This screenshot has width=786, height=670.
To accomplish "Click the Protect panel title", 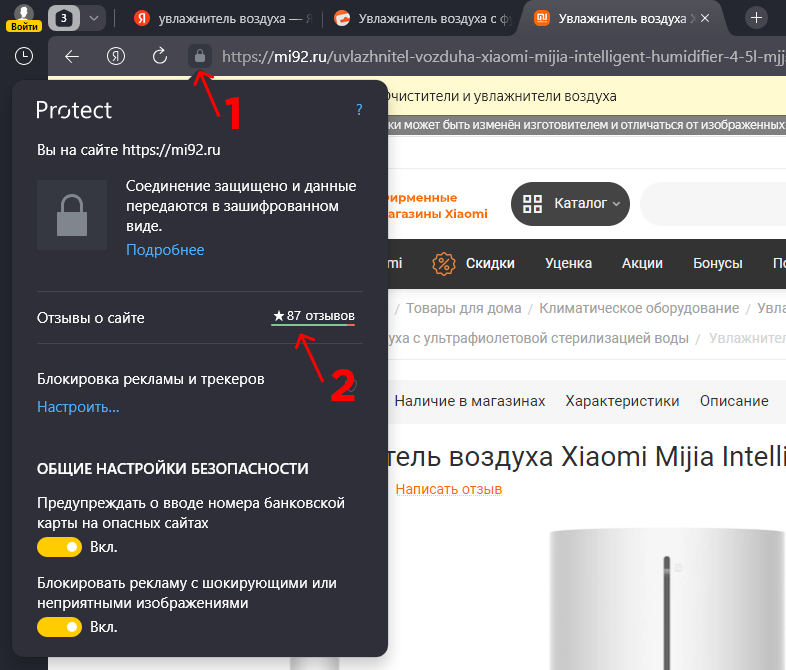I will point(74,110).
